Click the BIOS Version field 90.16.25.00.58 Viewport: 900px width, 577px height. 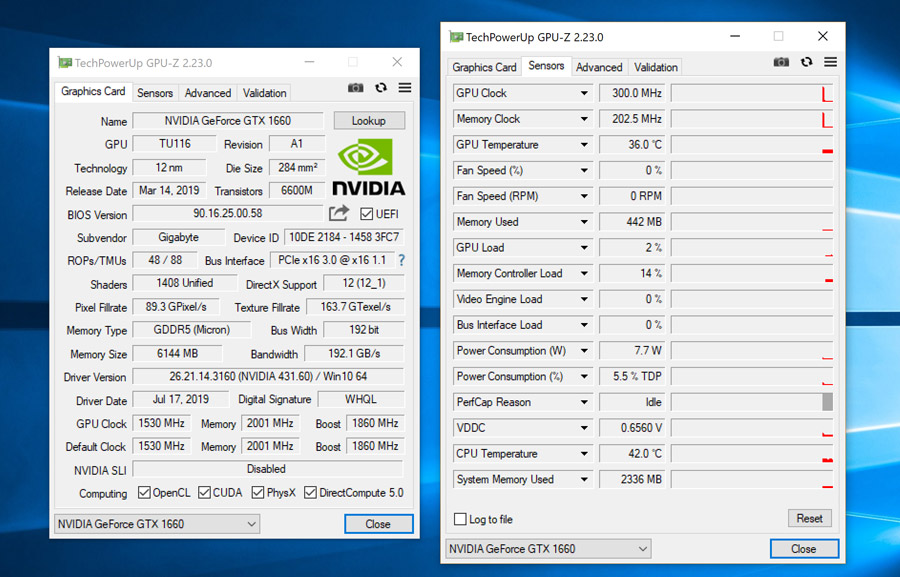click(x=228, y=214)
